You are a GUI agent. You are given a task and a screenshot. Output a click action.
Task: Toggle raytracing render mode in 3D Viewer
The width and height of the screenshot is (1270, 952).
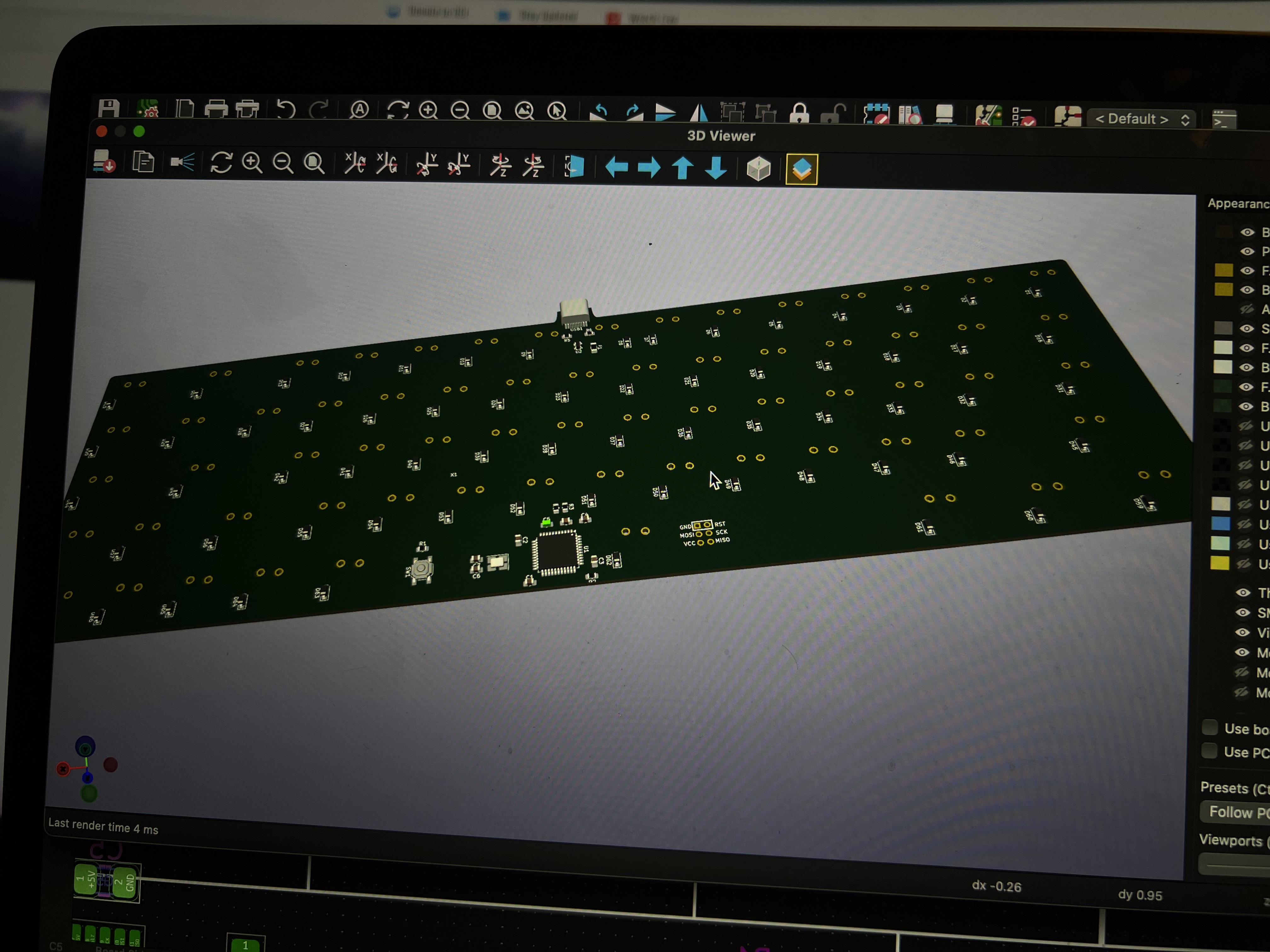point(183,163)
